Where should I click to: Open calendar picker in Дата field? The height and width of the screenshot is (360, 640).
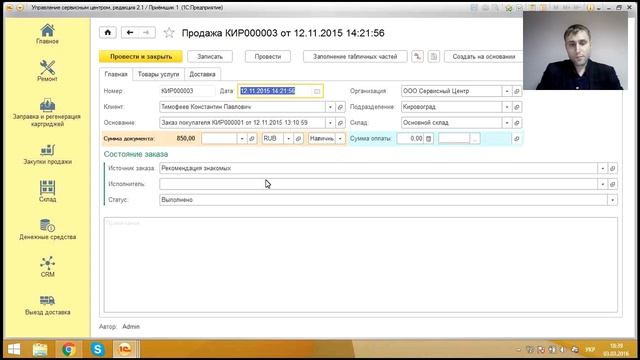pyautogui.click(x=317, y=91)
